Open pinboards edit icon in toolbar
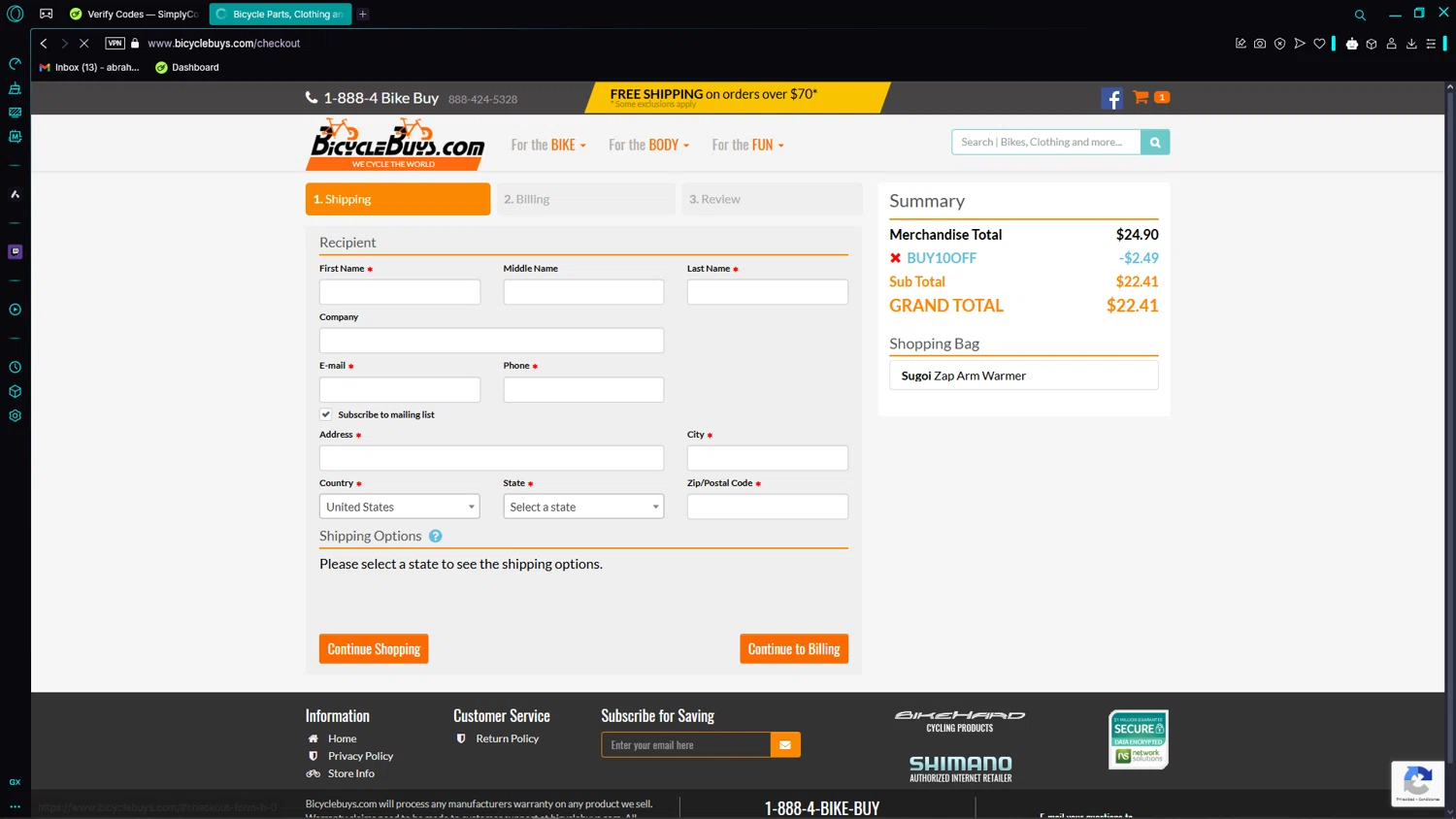This screenshot has height=819, width=1456. (1241, 44)
